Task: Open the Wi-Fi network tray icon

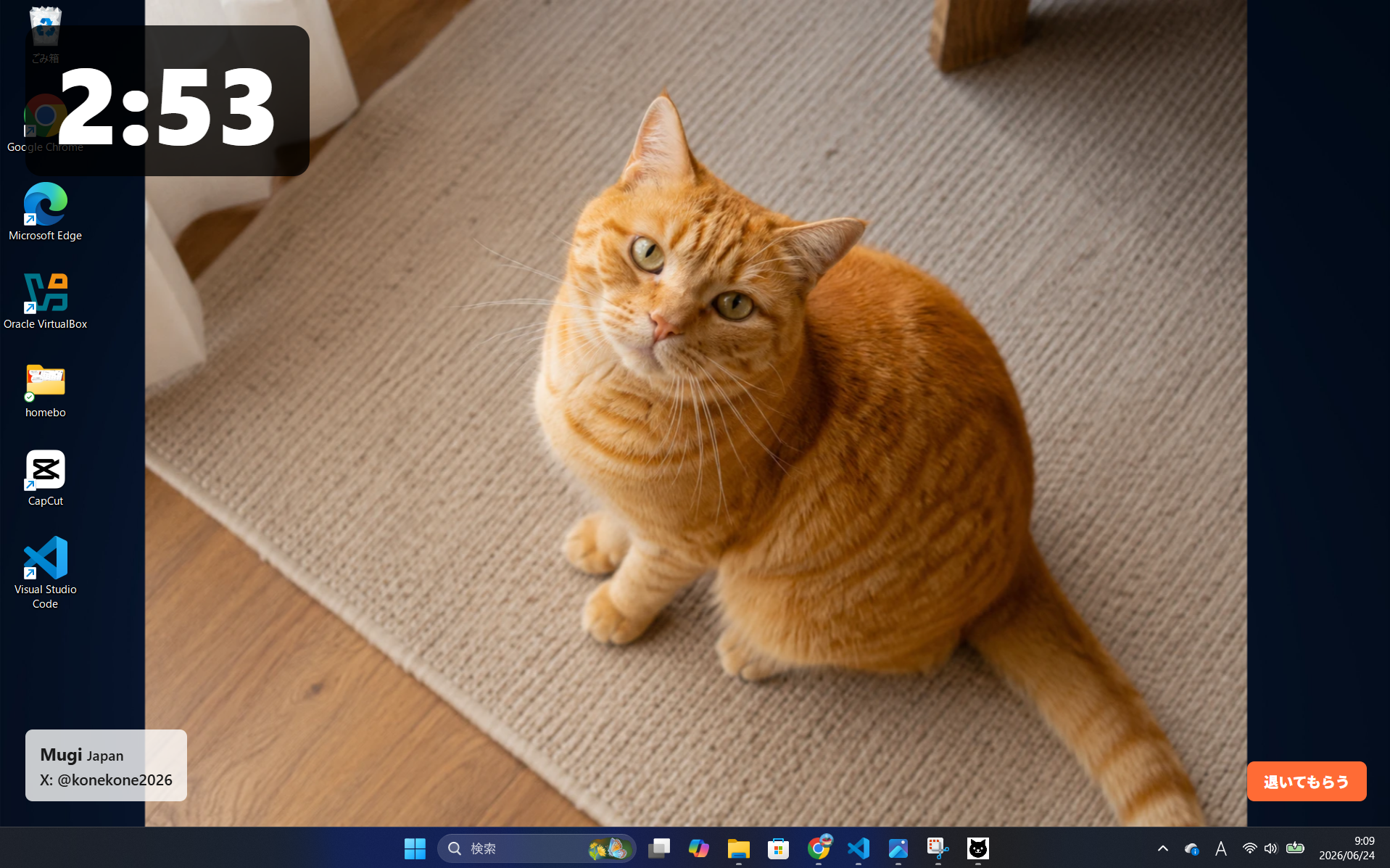Action: pos(1249,848)
